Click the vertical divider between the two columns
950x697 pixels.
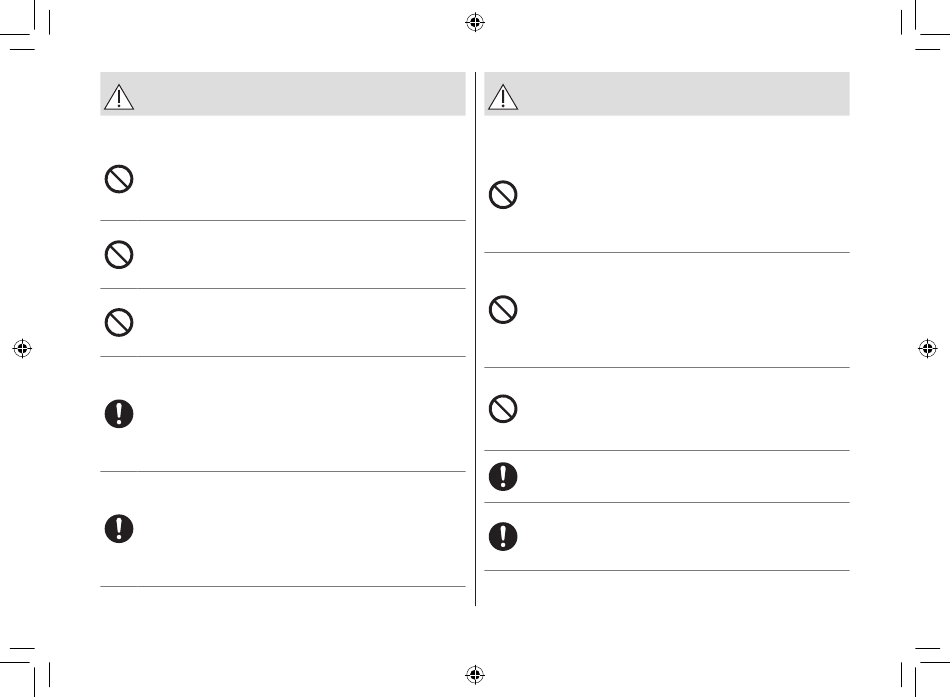tap(476, 339)
